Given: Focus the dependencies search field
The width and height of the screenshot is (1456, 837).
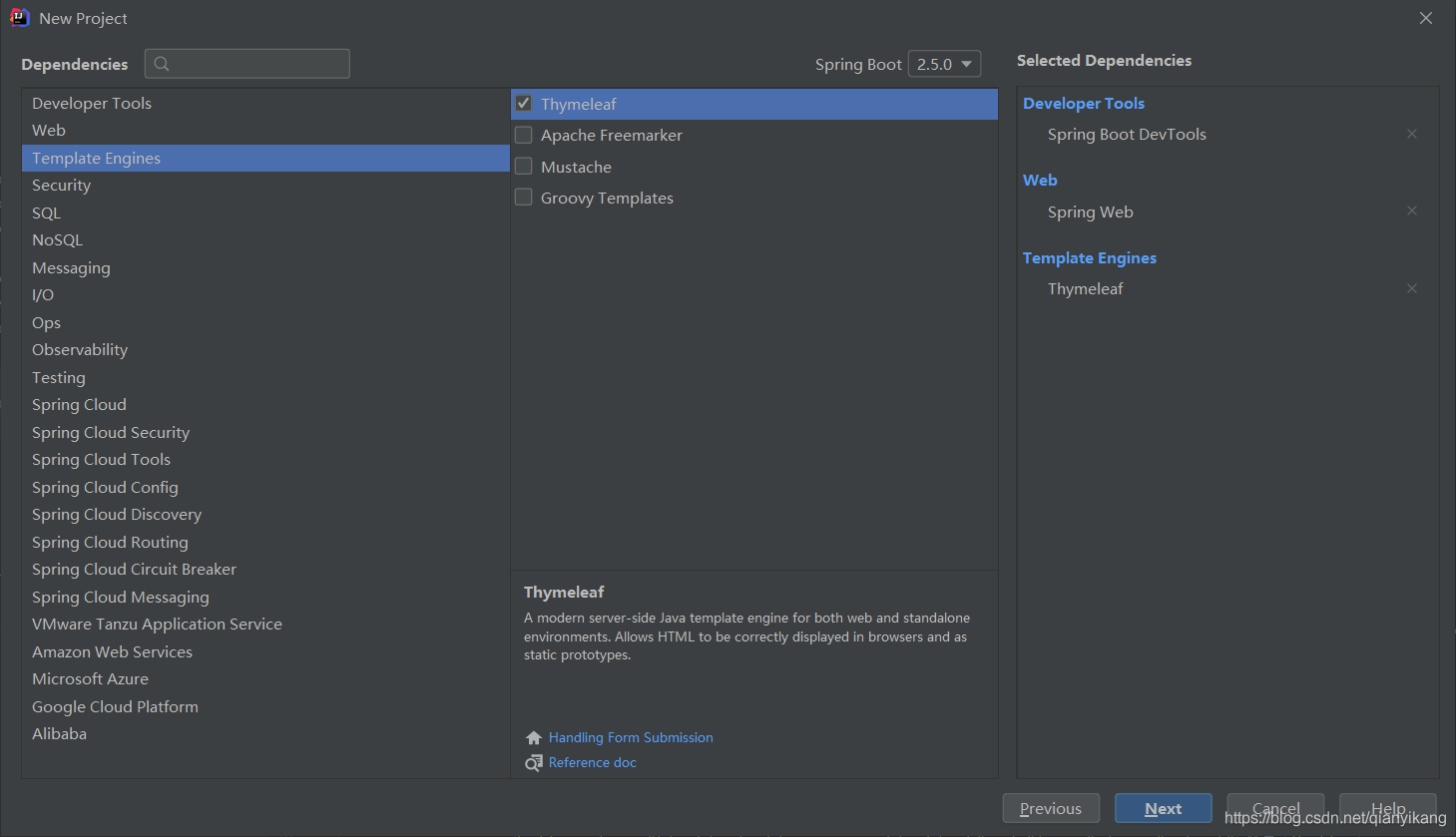Looking at the screenshot, I should point(247,64).
